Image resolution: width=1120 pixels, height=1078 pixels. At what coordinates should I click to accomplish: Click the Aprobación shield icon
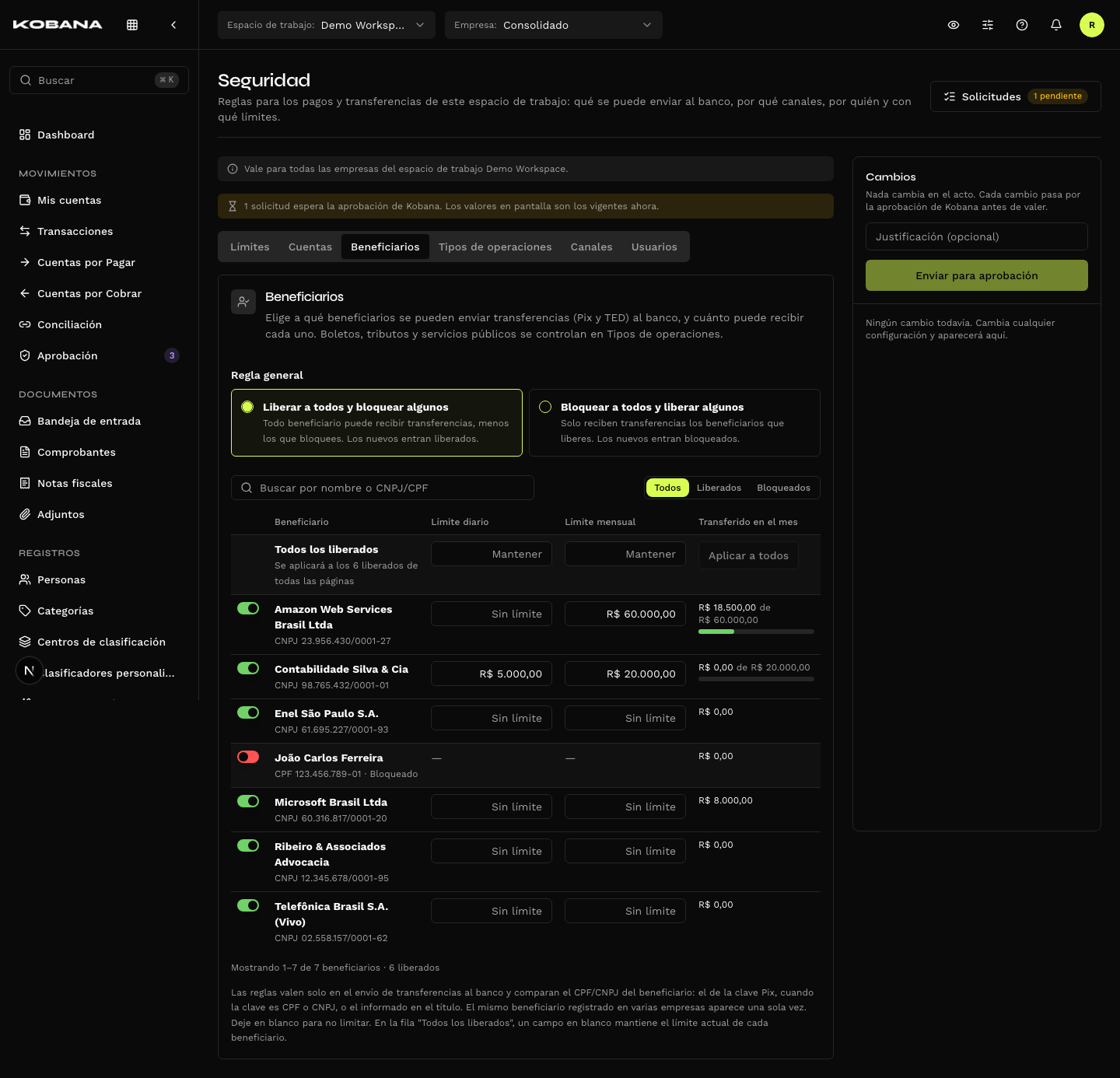pyautogui.click(x=25, y=355)
